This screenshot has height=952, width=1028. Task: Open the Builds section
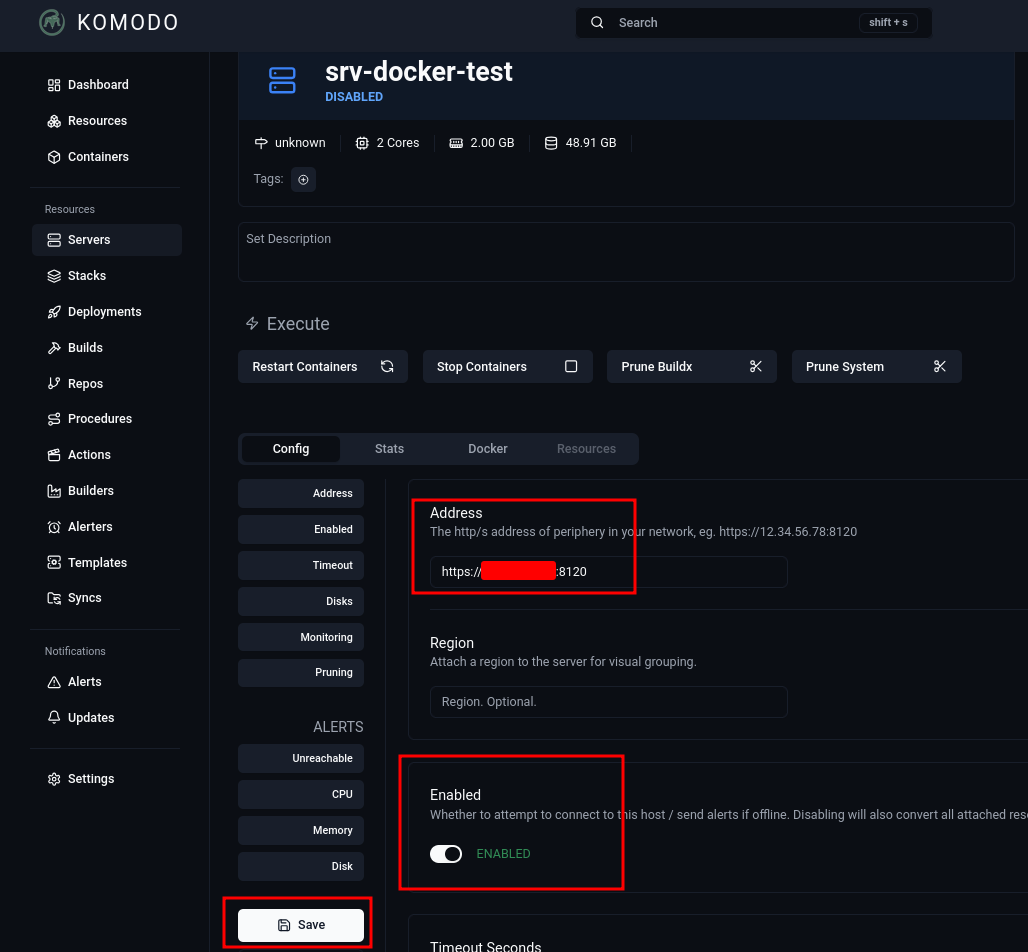pyautogui.click(x=75, y=347)
